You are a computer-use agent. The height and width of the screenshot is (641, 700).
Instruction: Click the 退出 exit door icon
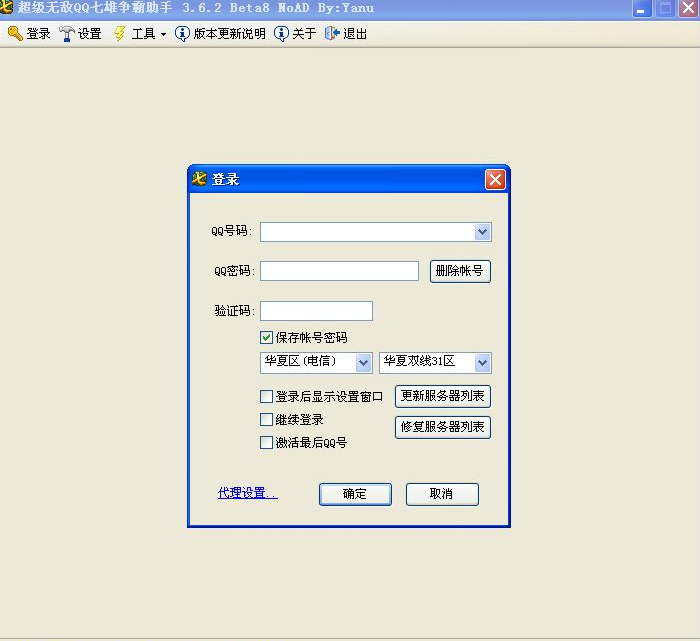point(332,33)
